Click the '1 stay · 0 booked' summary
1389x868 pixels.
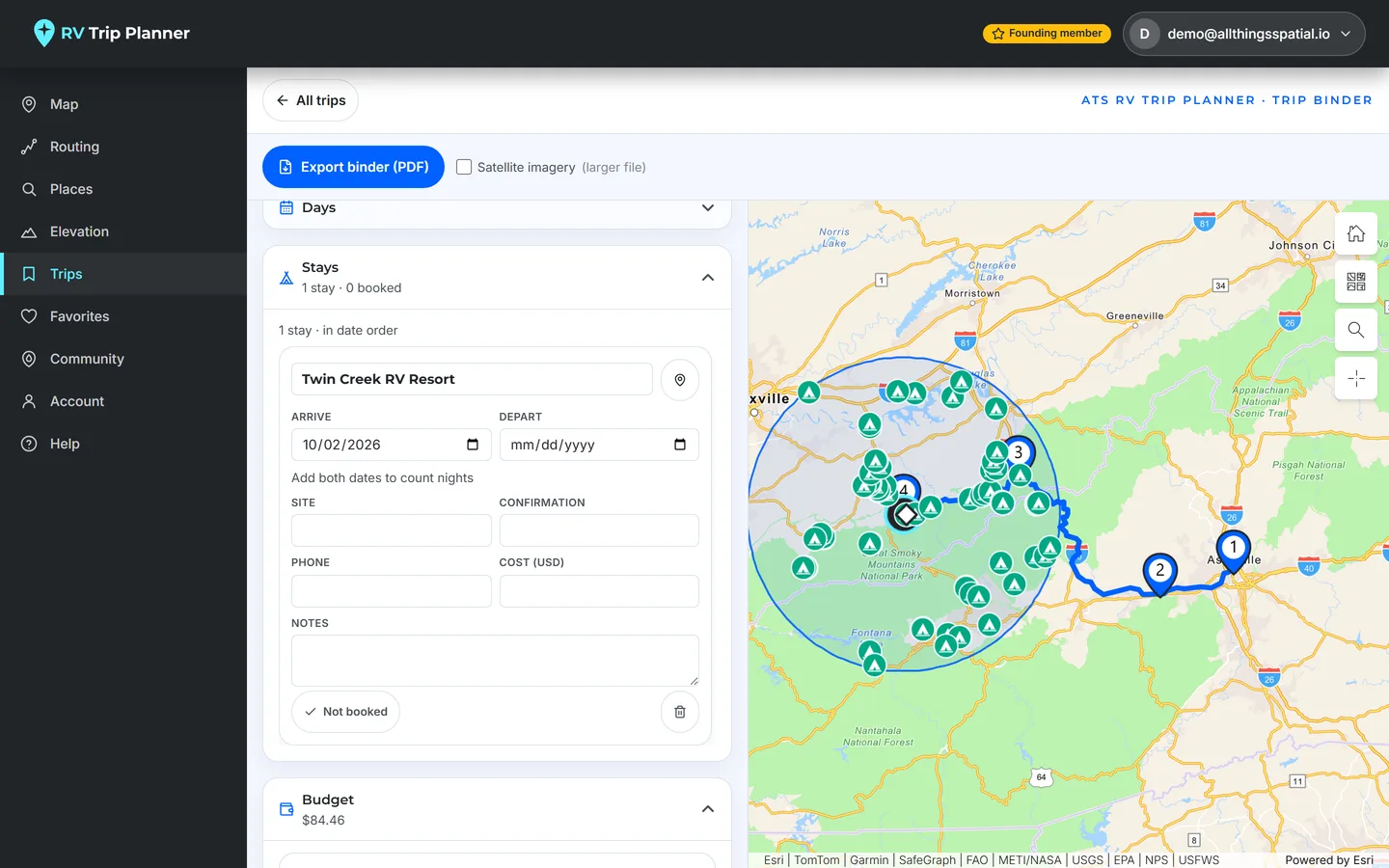[351, 287]
